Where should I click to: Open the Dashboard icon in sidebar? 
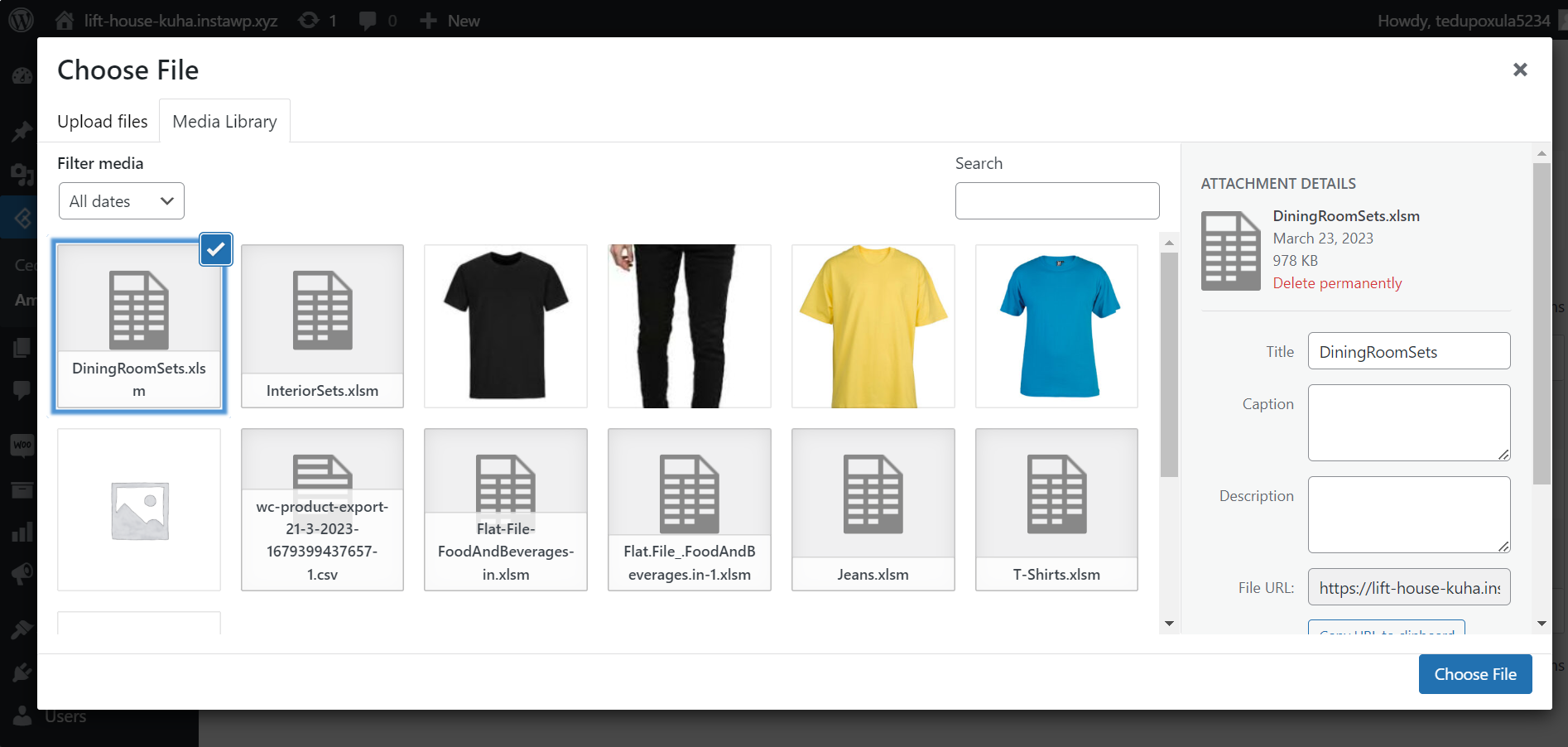point(22,77)
